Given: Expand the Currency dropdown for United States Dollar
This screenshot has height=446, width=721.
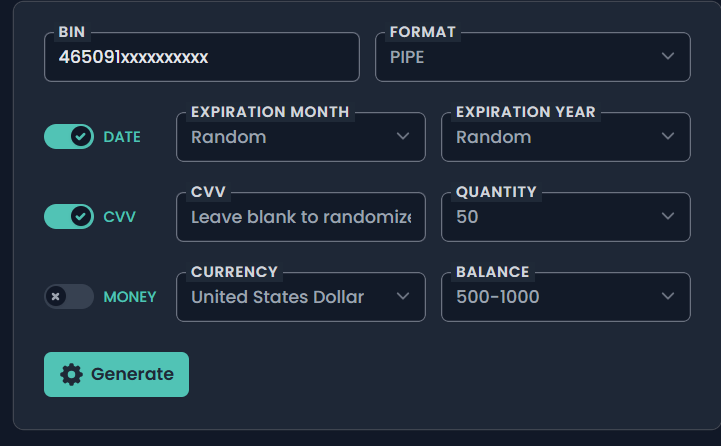Looking at the screenshot, I should (300, 297).
